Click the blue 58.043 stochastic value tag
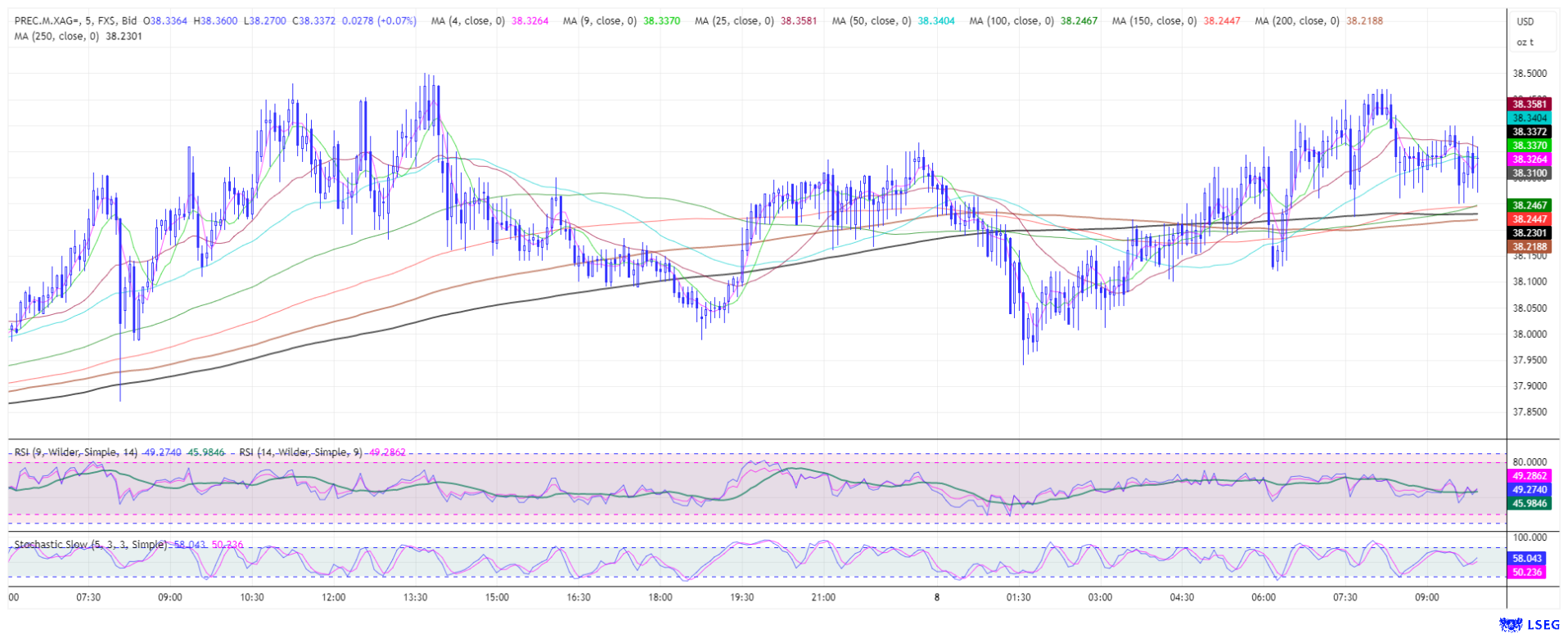The height and width of the screenshot is (634, 1568). click(1527, 559)
